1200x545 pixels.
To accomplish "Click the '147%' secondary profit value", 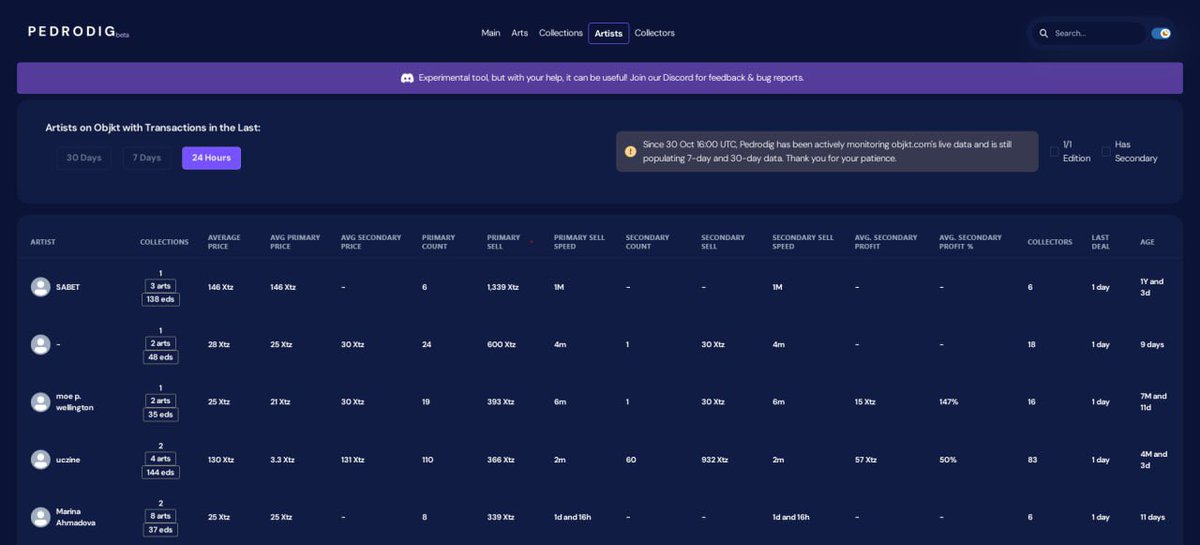I will (948, 402).
